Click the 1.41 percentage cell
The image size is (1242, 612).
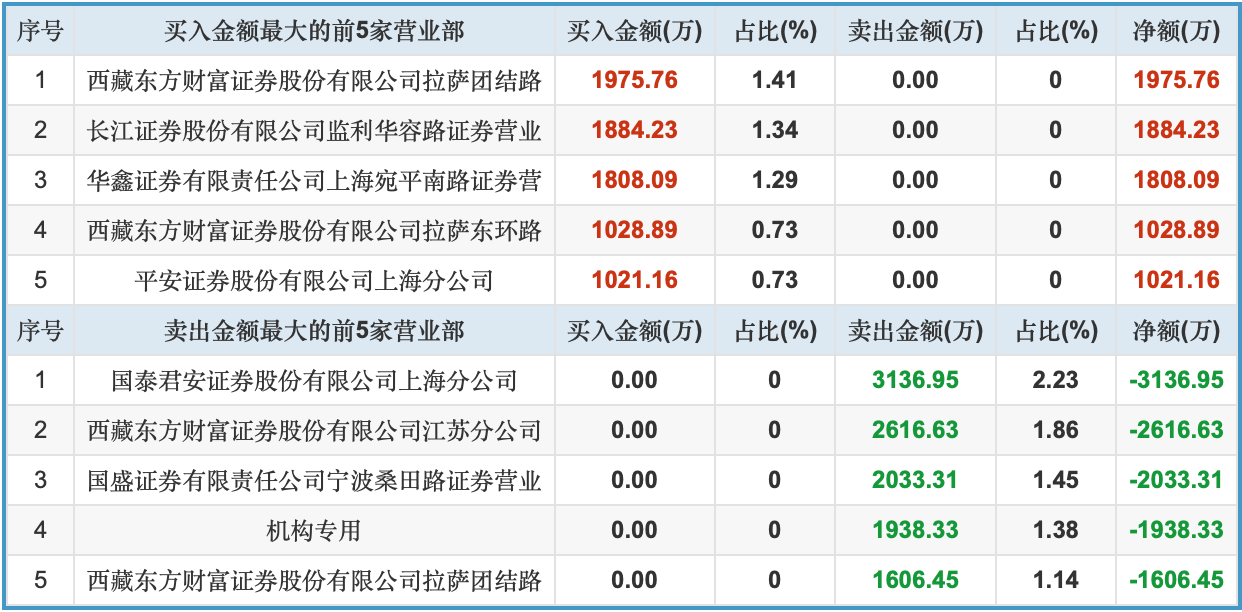point(774,80)
